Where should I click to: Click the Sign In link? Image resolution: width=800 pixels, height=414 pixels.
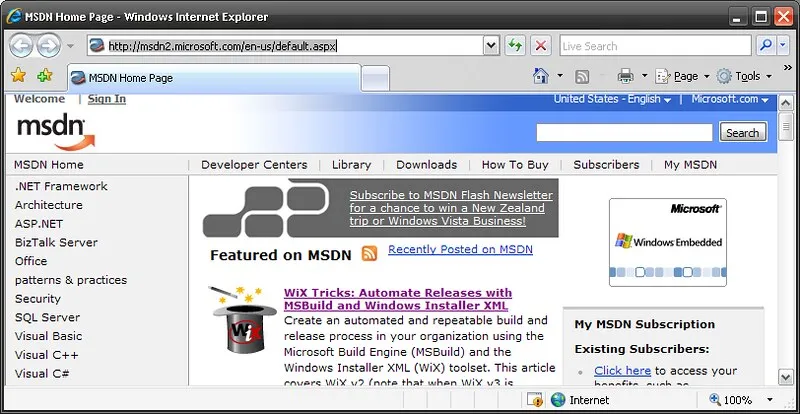click(x=107, y=99)
